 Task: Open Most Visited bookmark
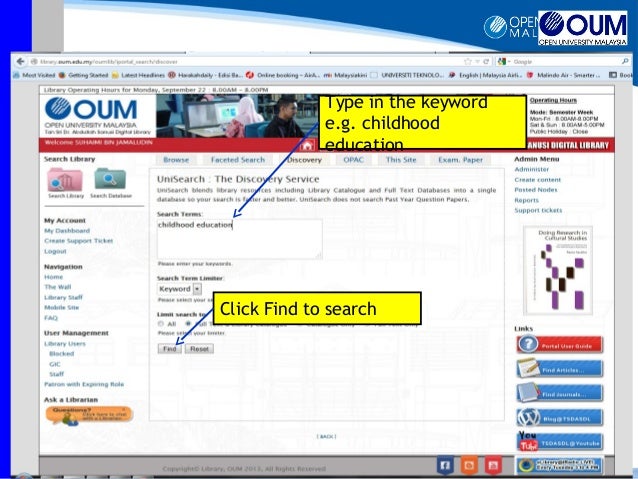pos(35,75)
